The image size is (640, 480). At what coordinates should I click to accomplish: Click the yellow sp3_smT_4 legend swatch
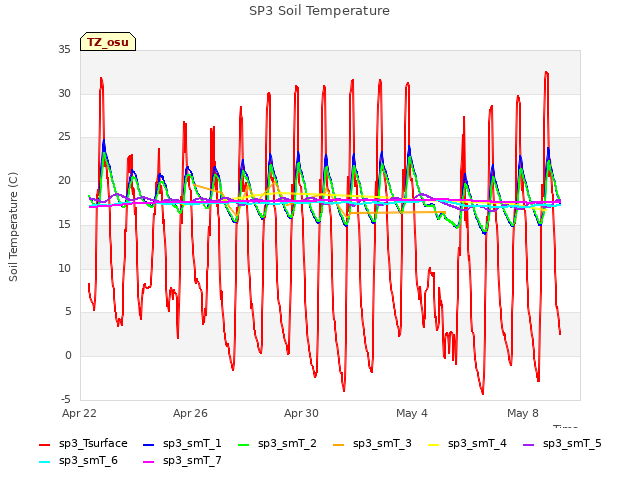[433, 444]
